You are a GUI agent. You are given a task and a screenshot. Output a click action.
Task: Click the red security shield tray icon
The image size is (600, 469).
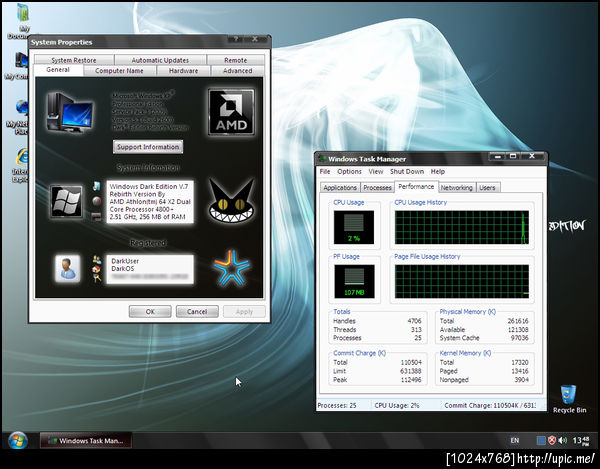coord(552,441)
